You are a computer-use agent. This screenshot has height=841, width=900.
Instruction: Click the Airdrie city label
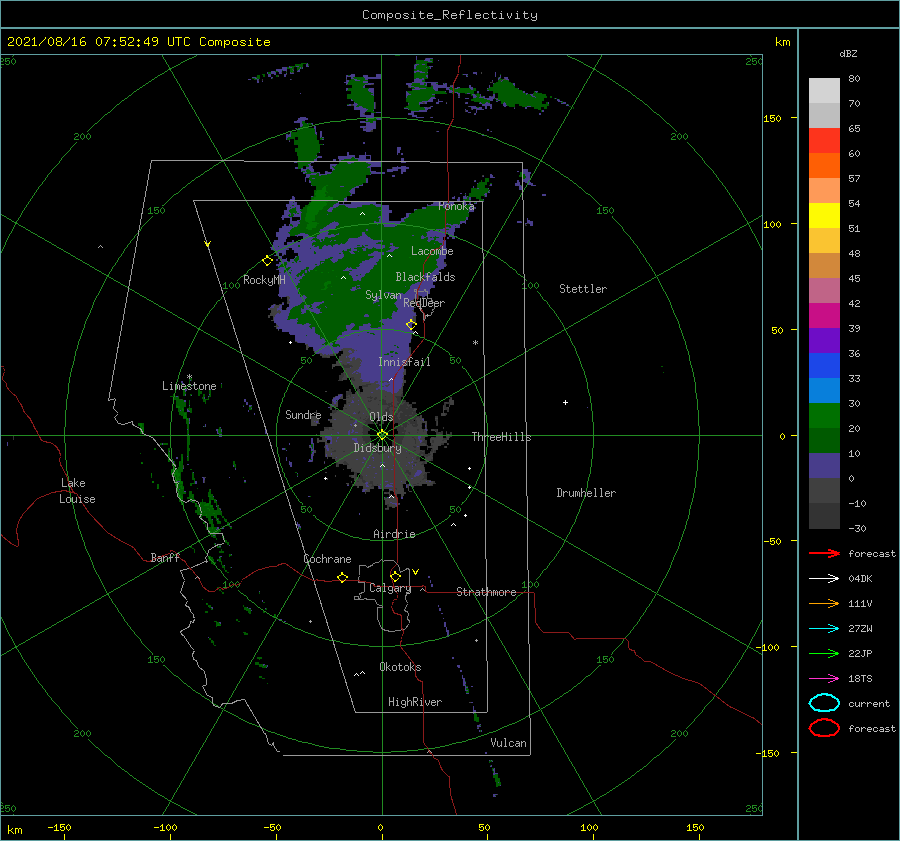pos(394,534)
